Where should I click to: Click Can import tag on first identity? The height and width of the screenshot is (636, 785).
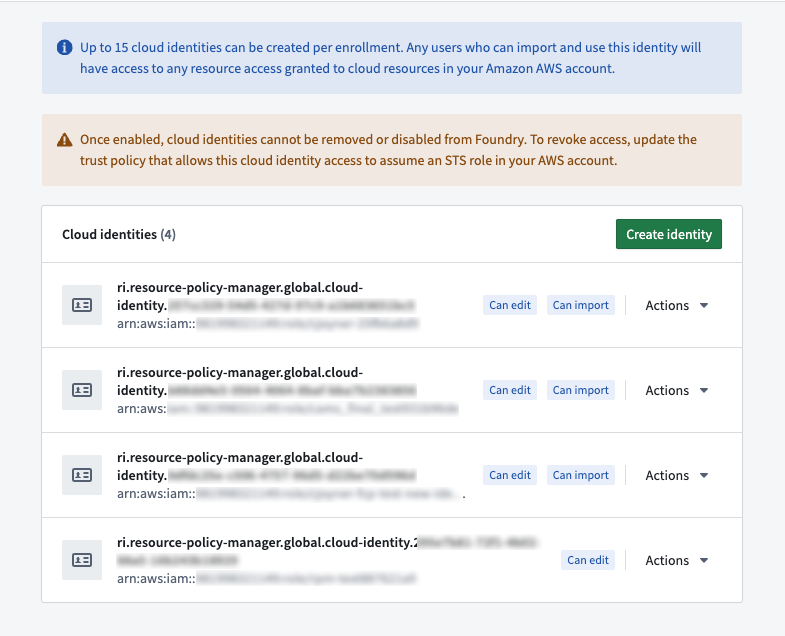coord(581,305)
